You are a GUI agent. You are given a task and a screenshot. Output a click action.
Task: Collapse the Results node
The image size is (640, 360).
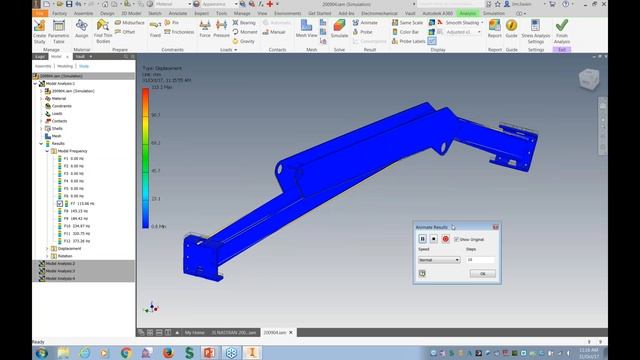41,143
